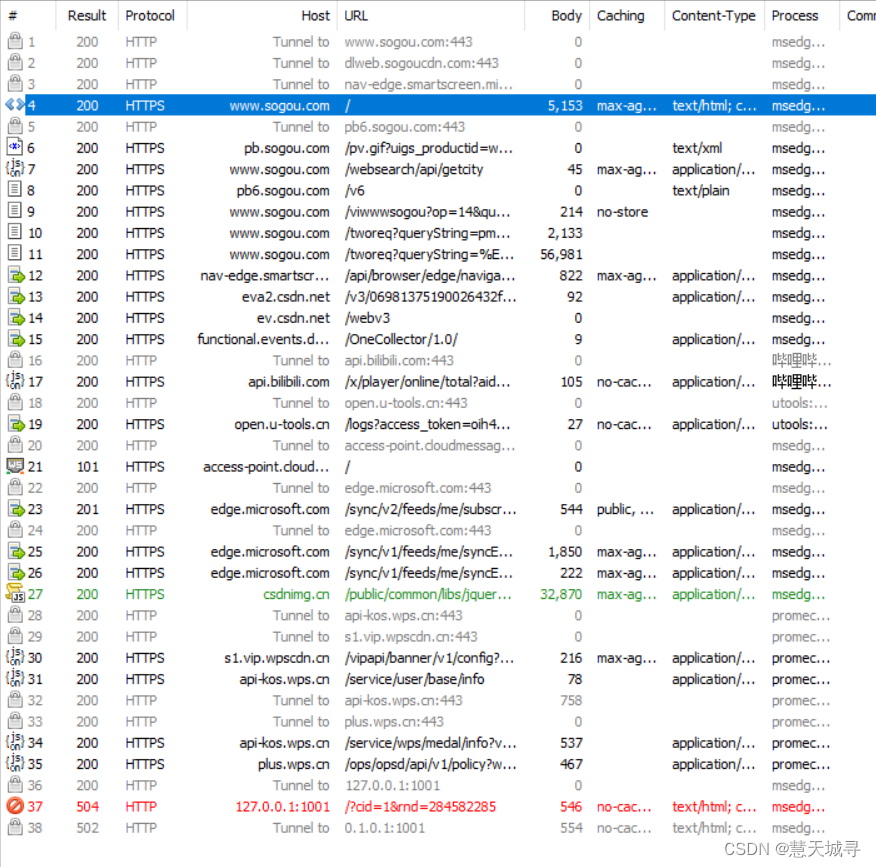Select the 127.0.0.1:1001 host in red
This screenshot has width=876, height=867.
coord(283,806)
